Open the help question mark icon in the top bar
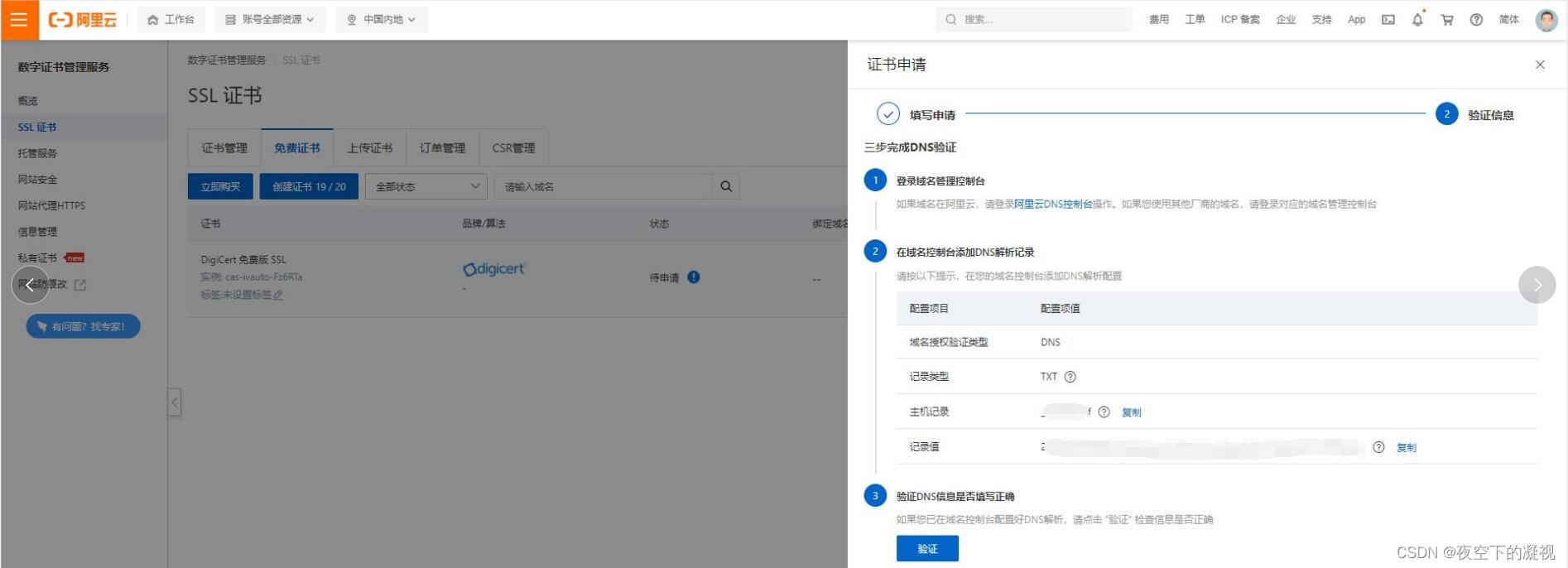Viewport: 1568px width, 568px height. coord(1476,20)
